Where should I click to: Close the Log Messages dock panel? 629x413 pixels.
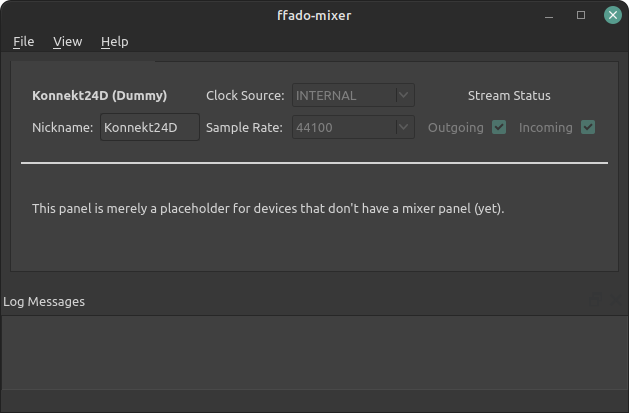coord(615,301)
